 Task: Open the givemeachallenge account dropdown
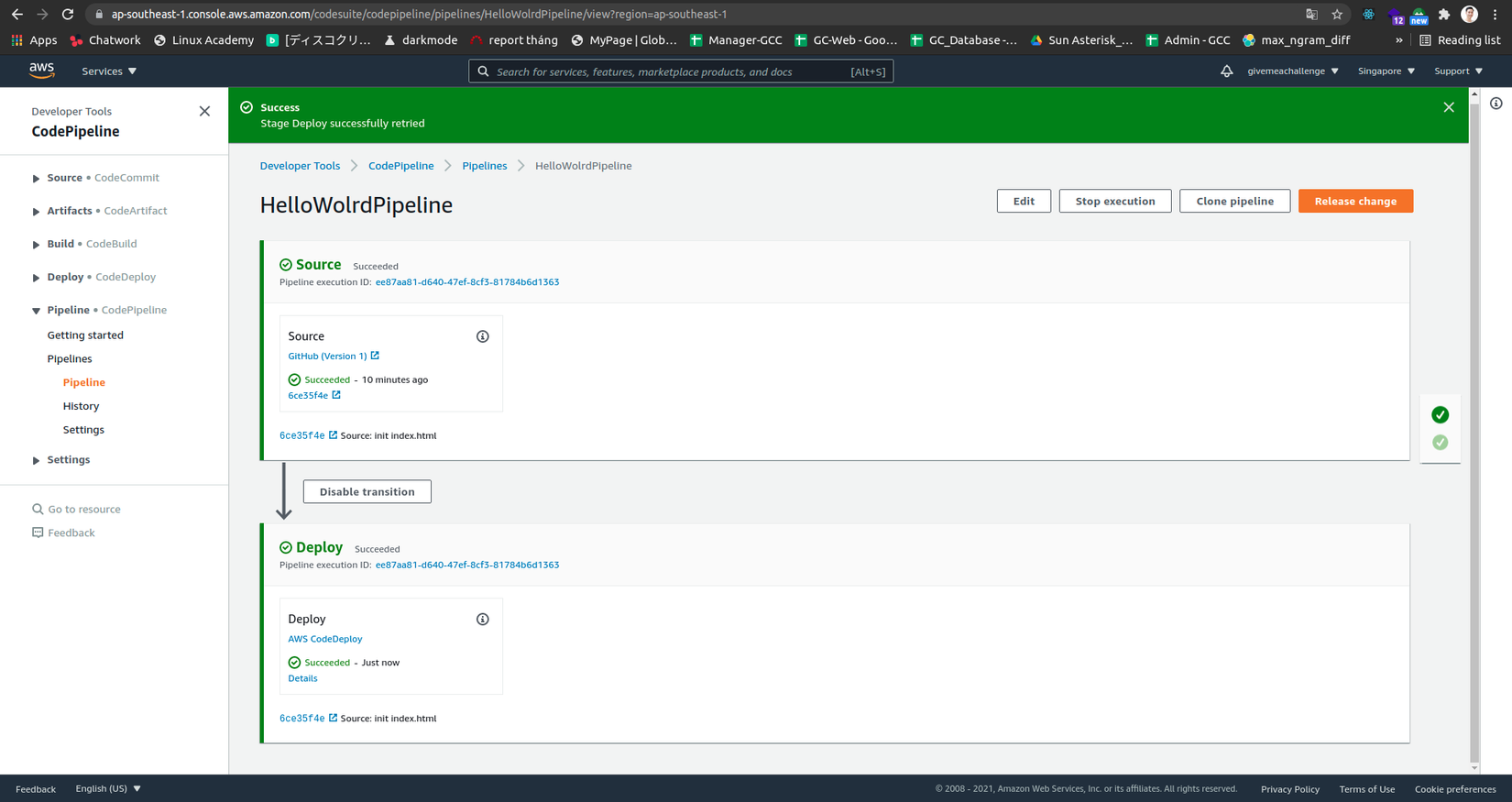[1293, 71]
